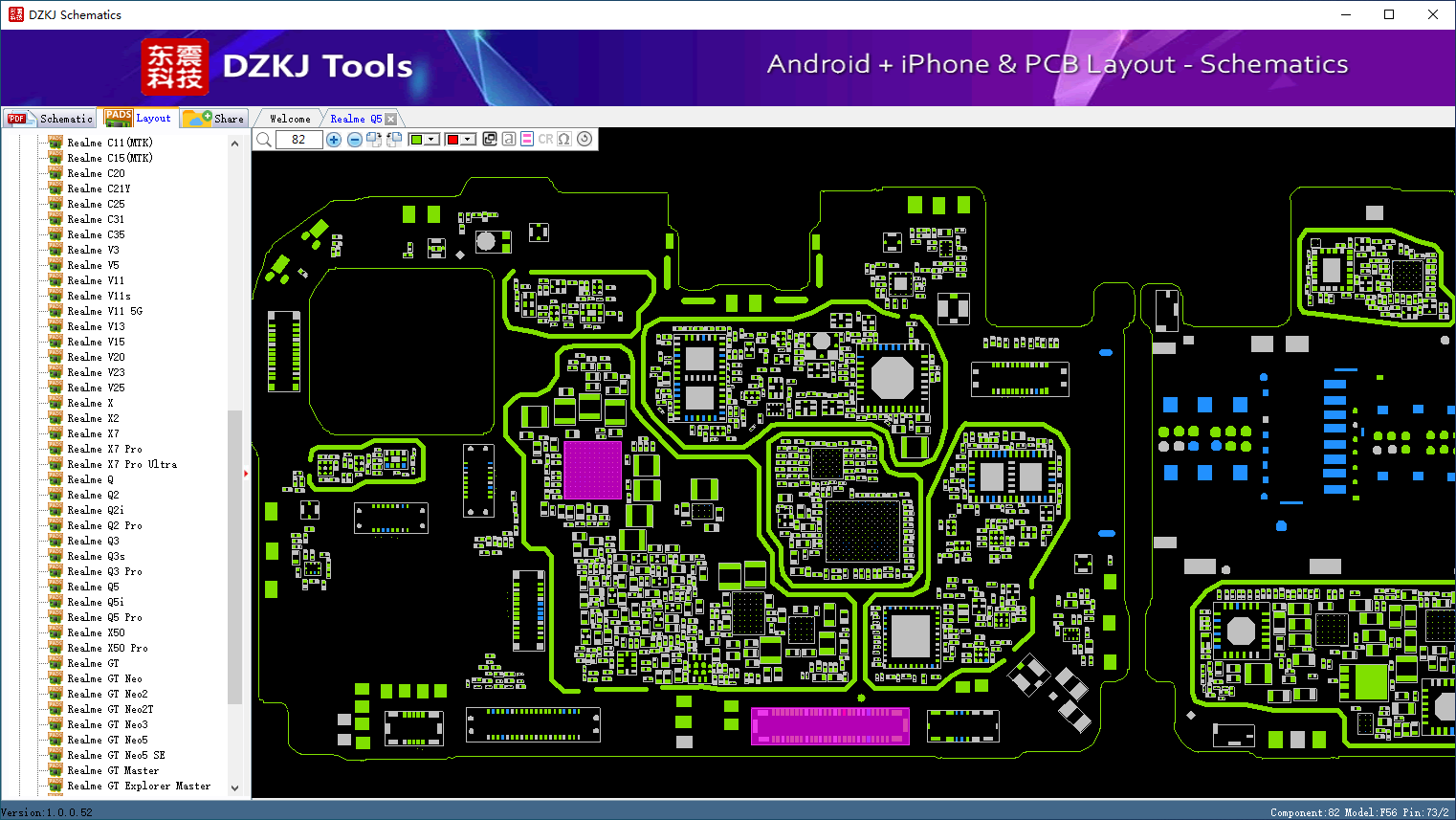Open the Share tab
The image size is (1456, 820).
[213, 118]
